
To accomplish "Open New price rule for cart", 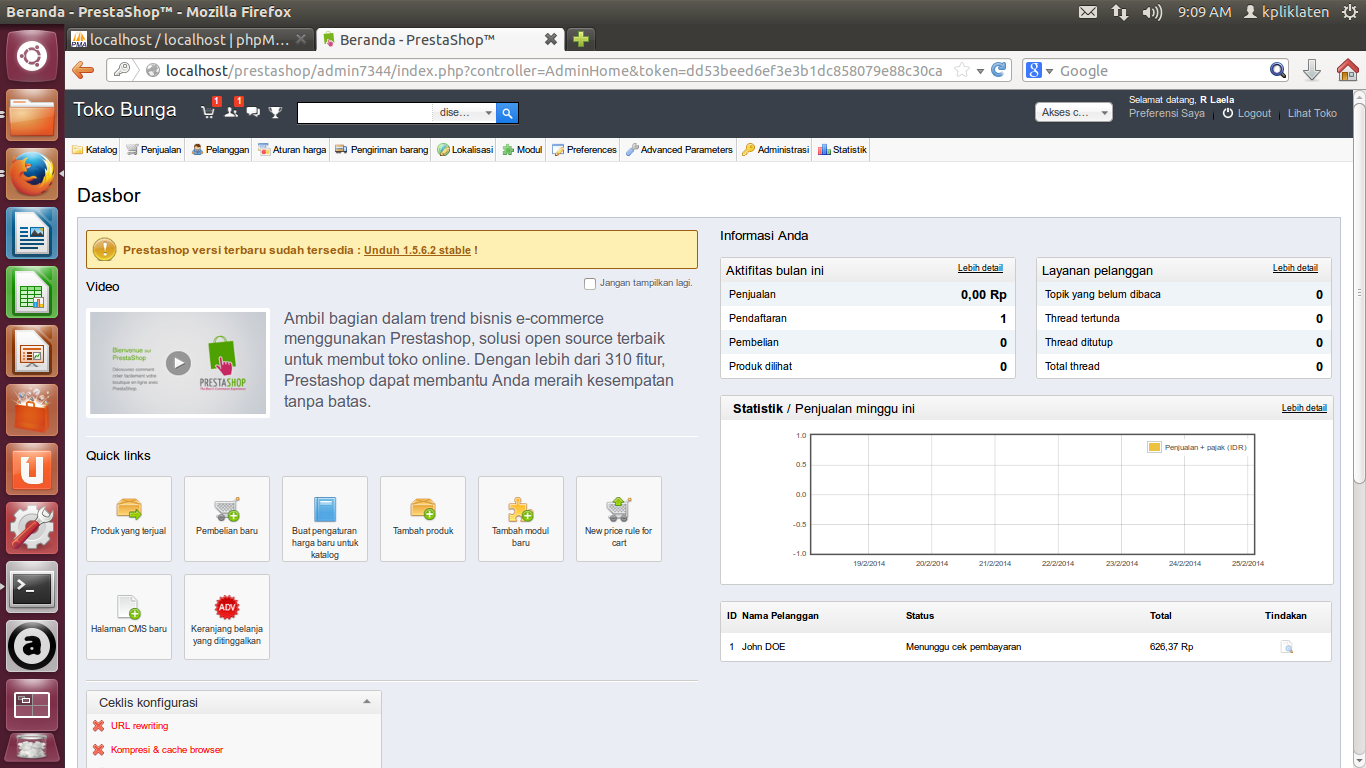I will [x=619, y=519].
